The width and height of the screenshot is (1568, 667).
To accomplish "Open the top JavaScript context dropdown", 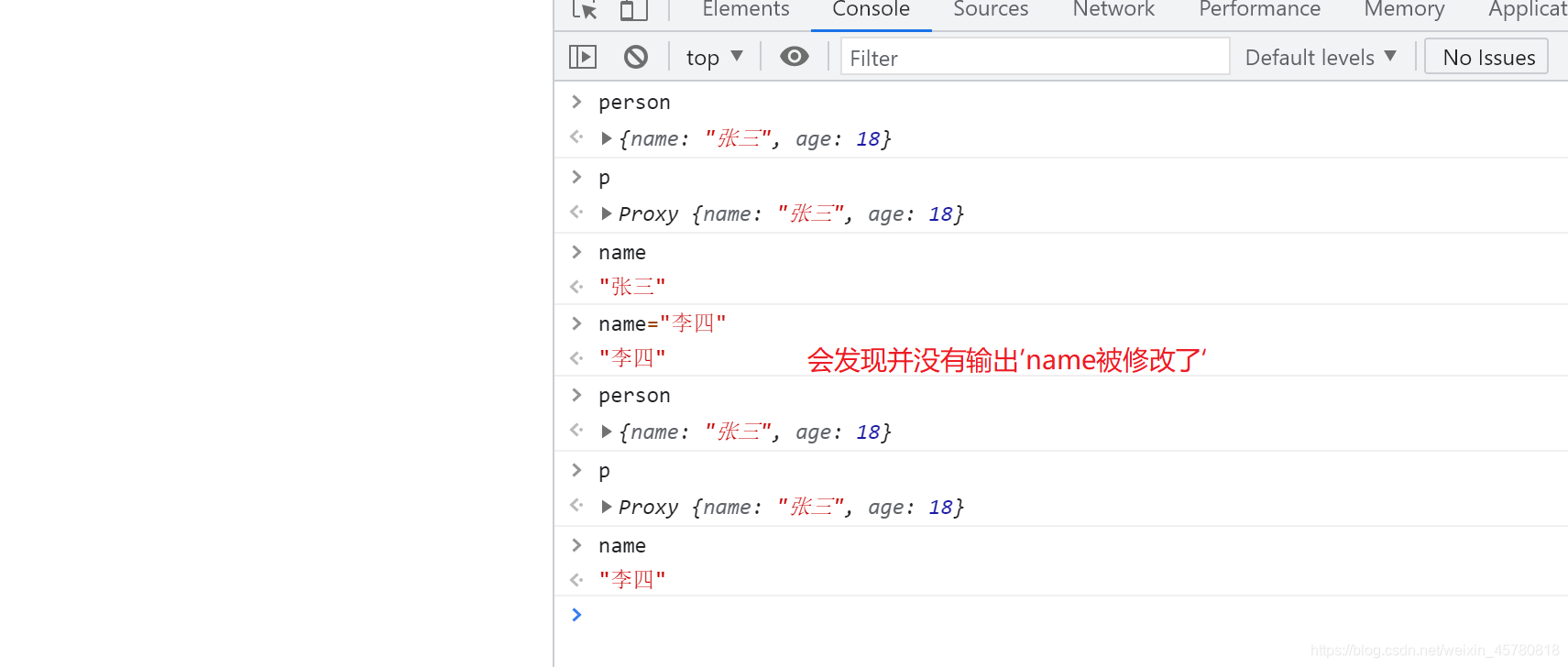I will pyautogui.click(x=714, y=58).
